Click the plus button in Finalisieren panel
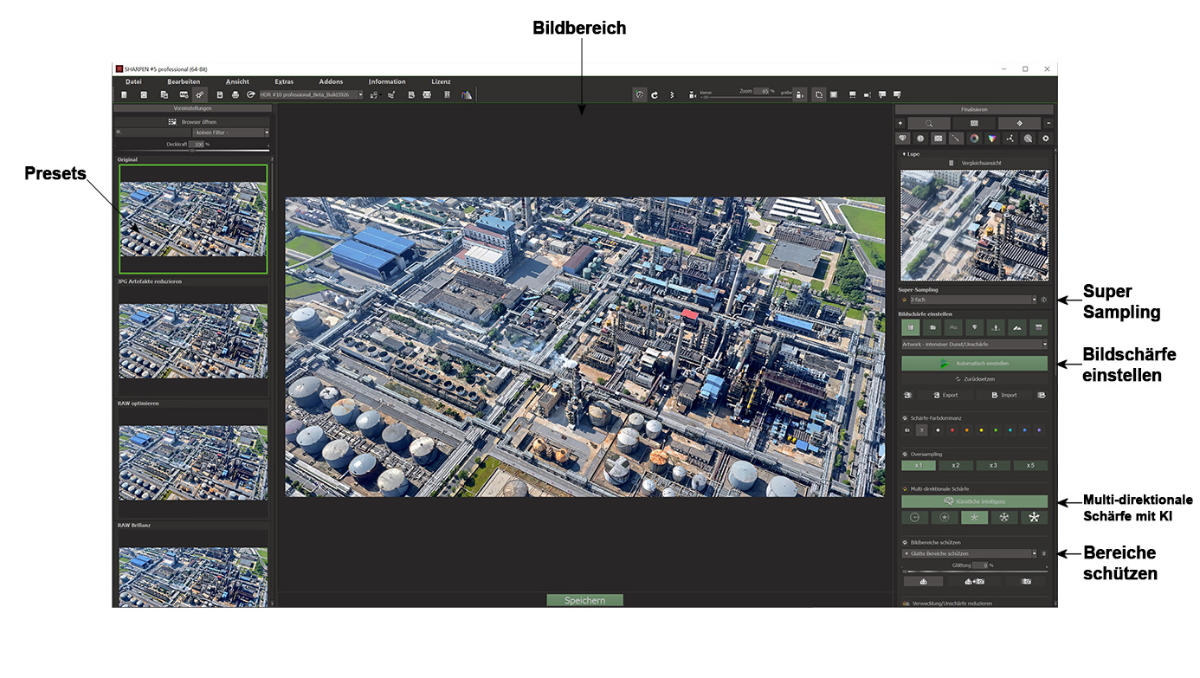Screen dimensions: 1200x678 (901, 123)
